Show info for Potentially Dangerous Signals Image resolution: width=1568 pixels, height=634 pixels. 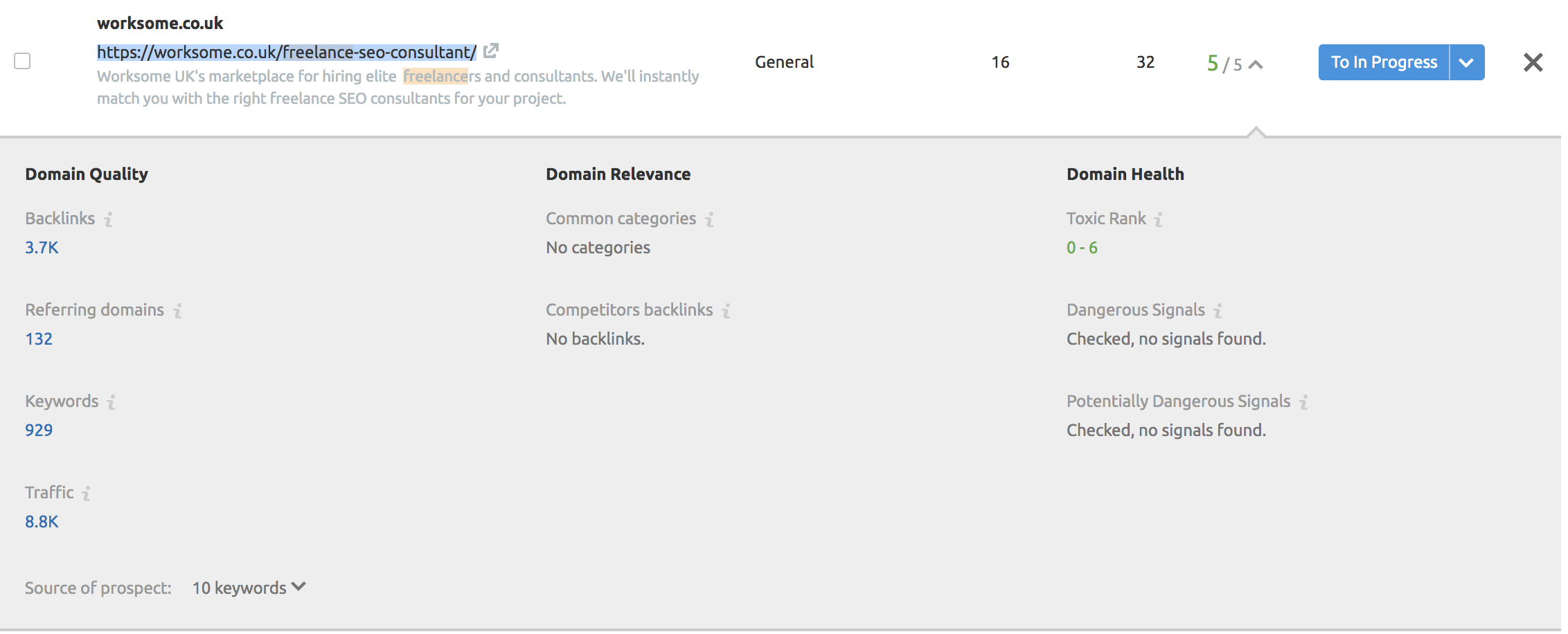(x=1304, y=402)
